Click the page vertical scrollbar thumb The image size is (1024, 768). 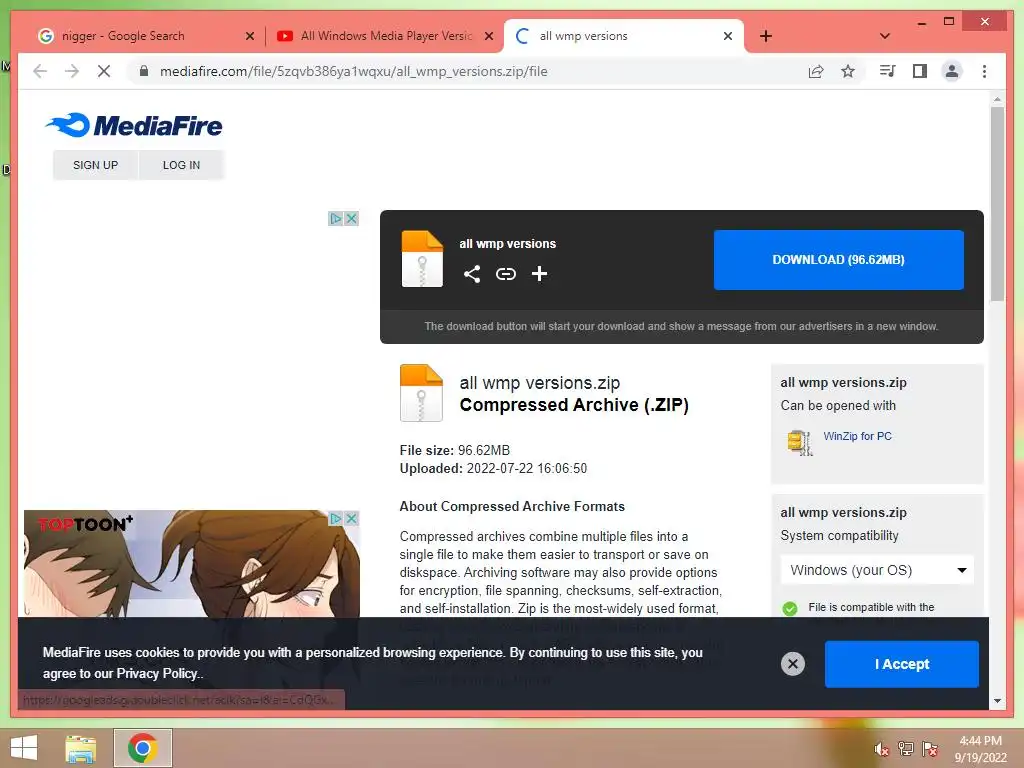tap(997, 204)
